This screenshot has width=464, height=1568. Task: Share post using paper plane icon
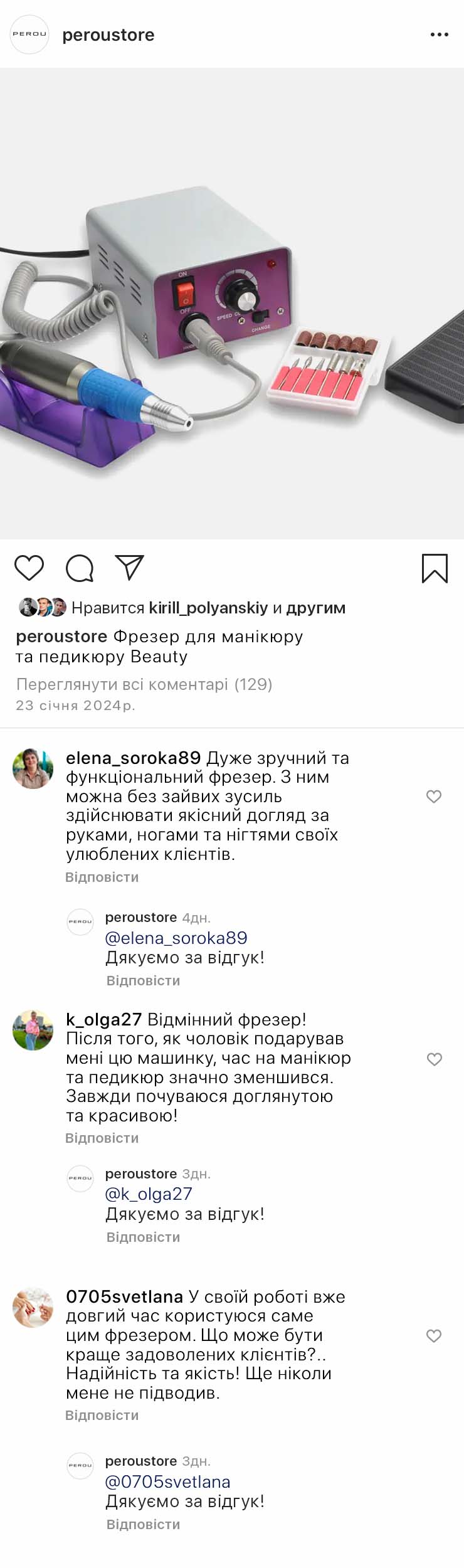pyautogui.click(x=130, y=567)
